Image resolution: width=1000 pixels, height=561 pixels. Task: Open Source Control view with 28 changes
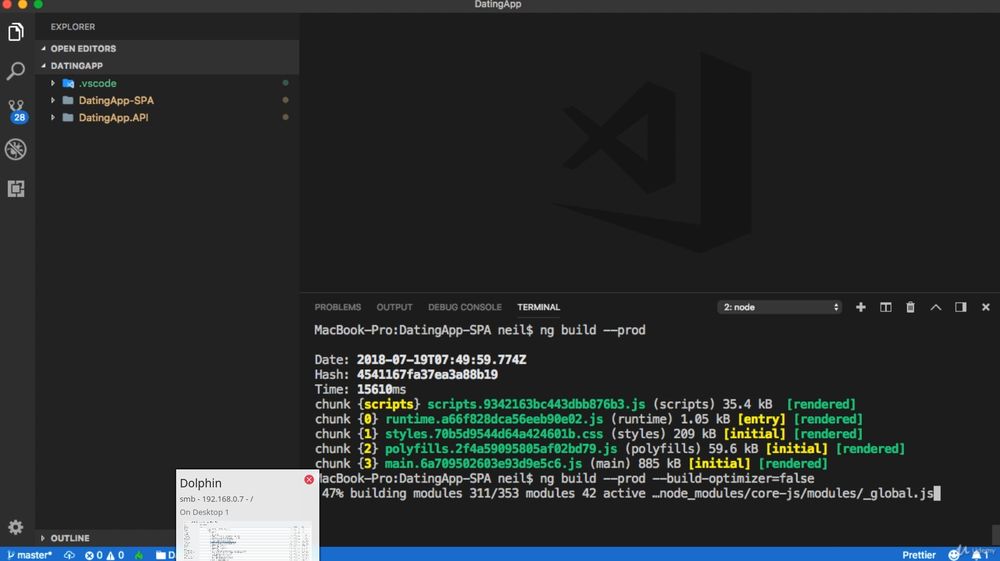click(x=16, y=110)
